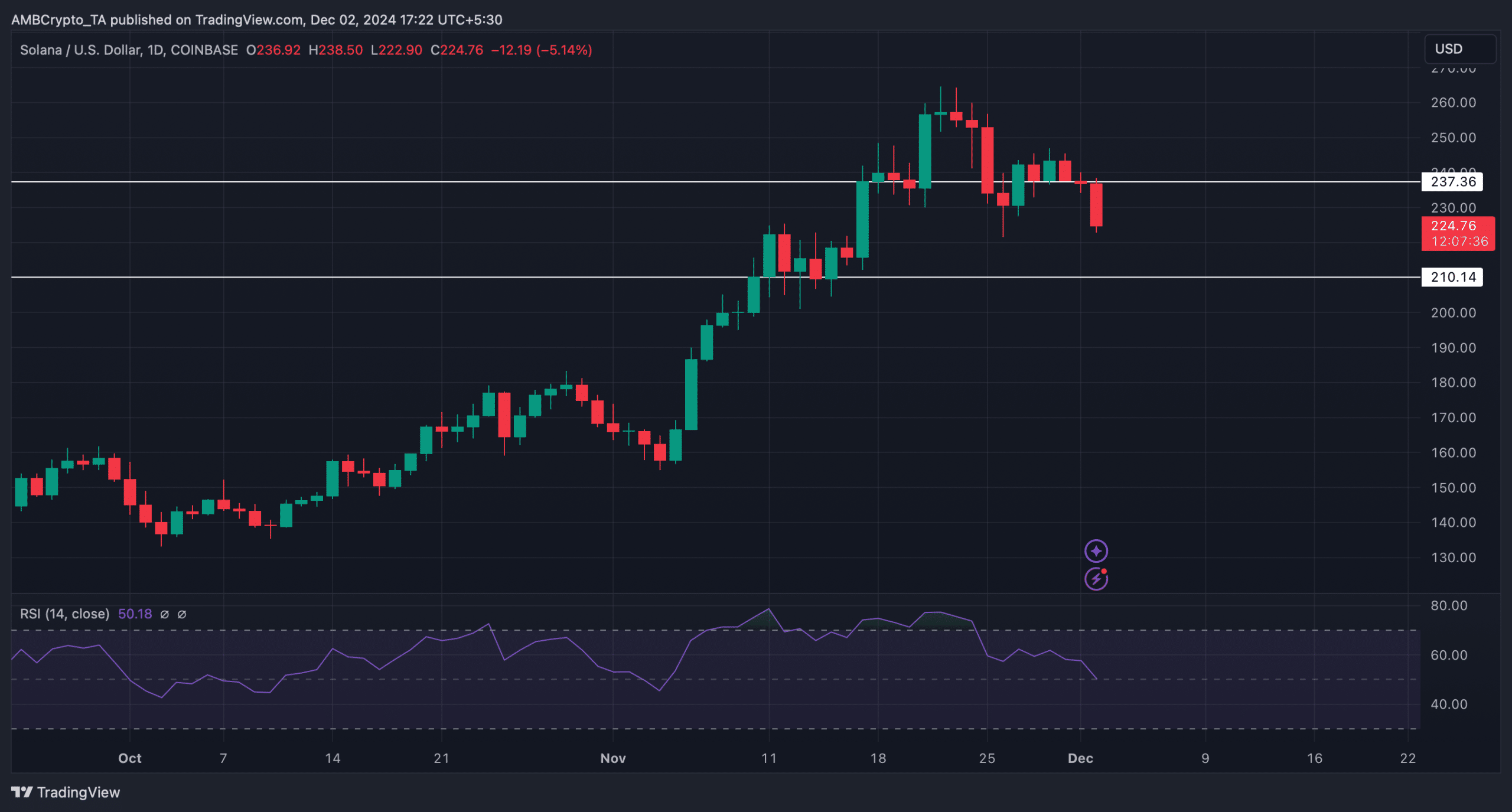Click the RSI 60.00 scale label
Image resolution: width=1512 pixels, height=812 pixels.
[x=1449, y=655]
